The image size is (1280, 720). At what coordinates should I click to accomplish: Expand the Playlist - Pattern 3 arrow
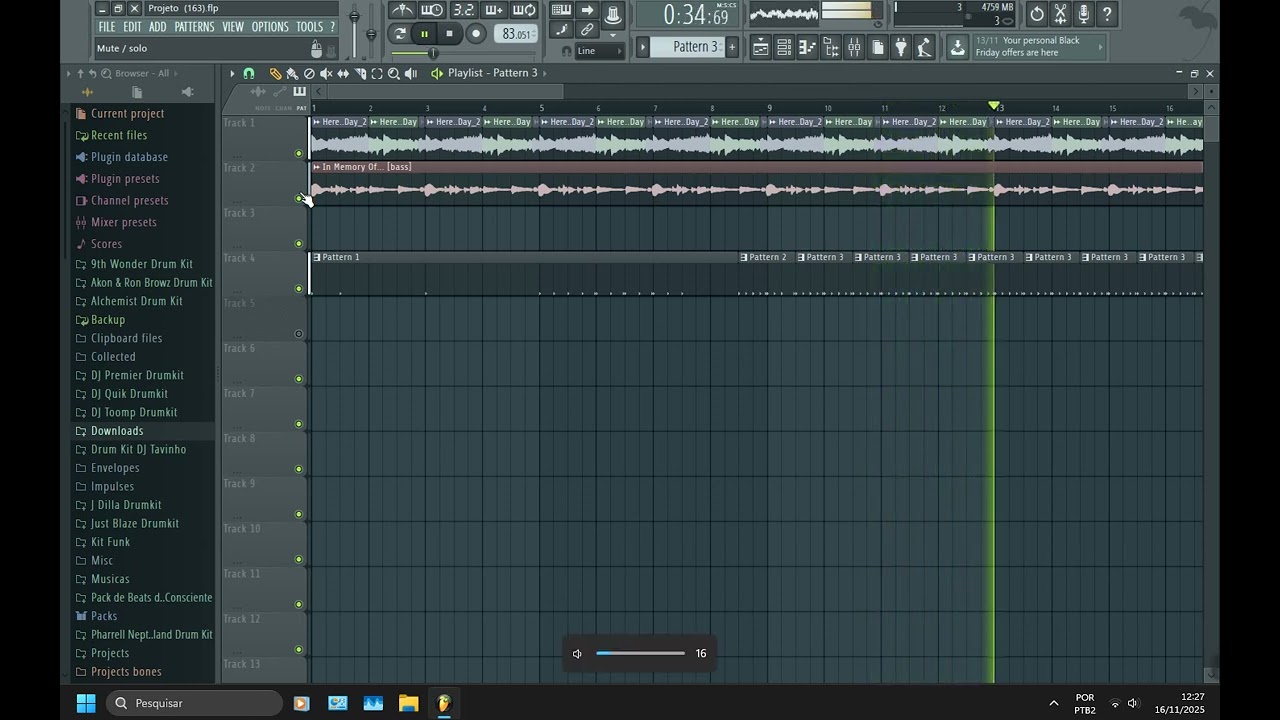(x=545, y=73)
